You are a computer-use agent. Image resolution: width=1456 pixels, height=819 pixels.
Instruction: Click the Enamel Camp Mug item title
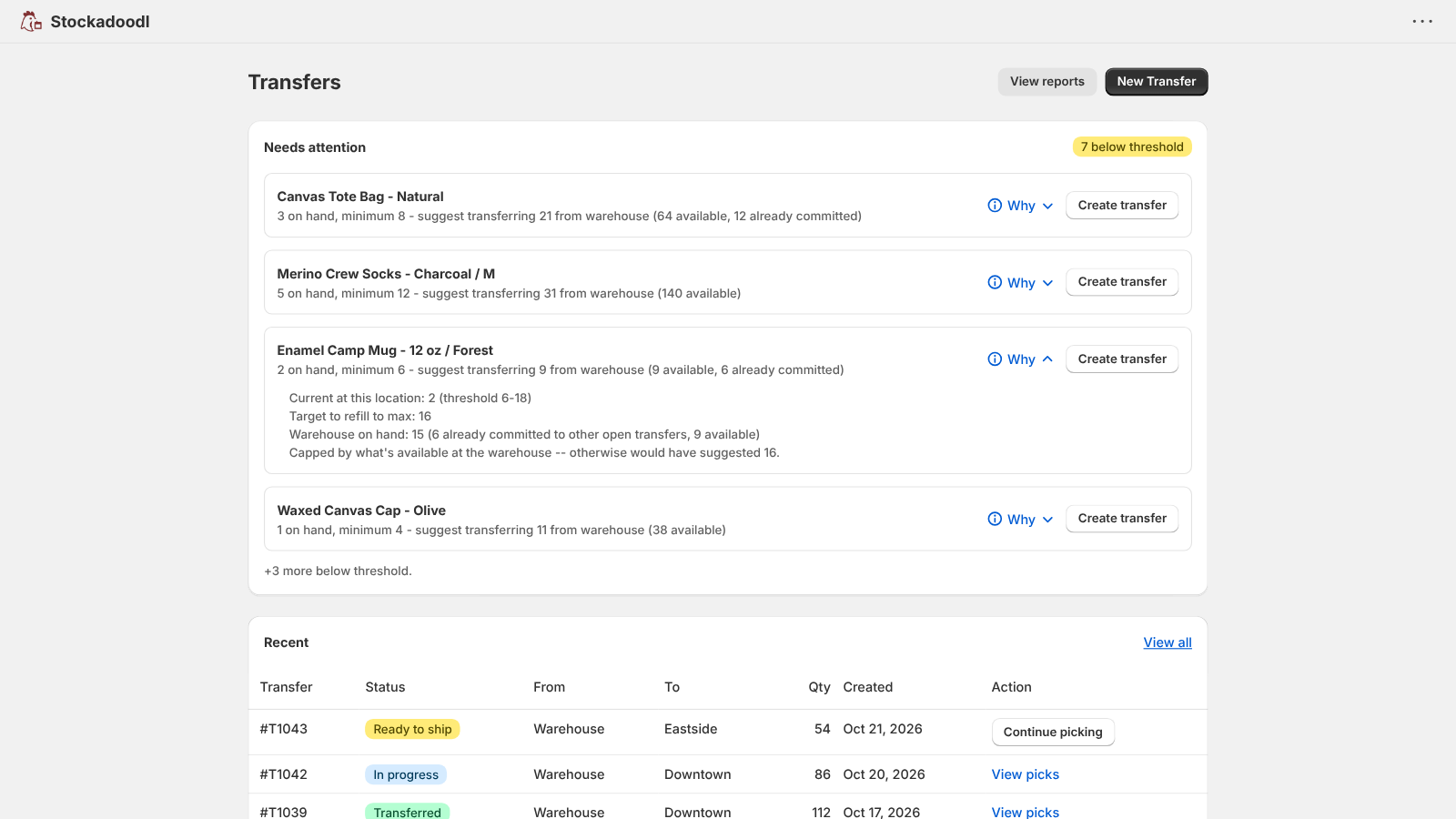click(385, 350)
